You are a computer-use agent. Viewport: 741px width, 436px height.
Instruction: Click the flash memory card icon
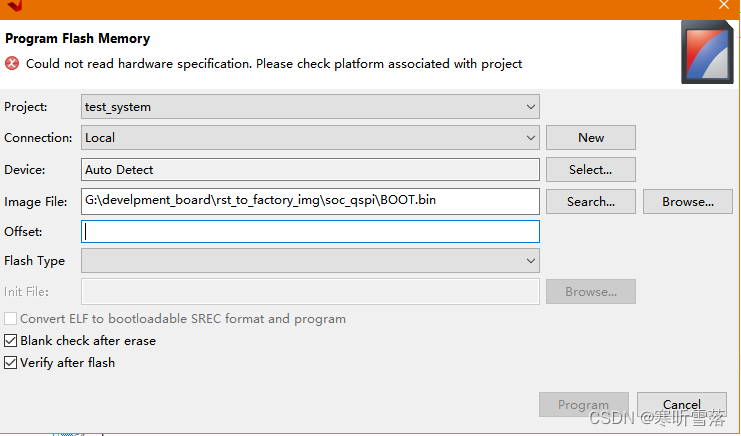707,52
